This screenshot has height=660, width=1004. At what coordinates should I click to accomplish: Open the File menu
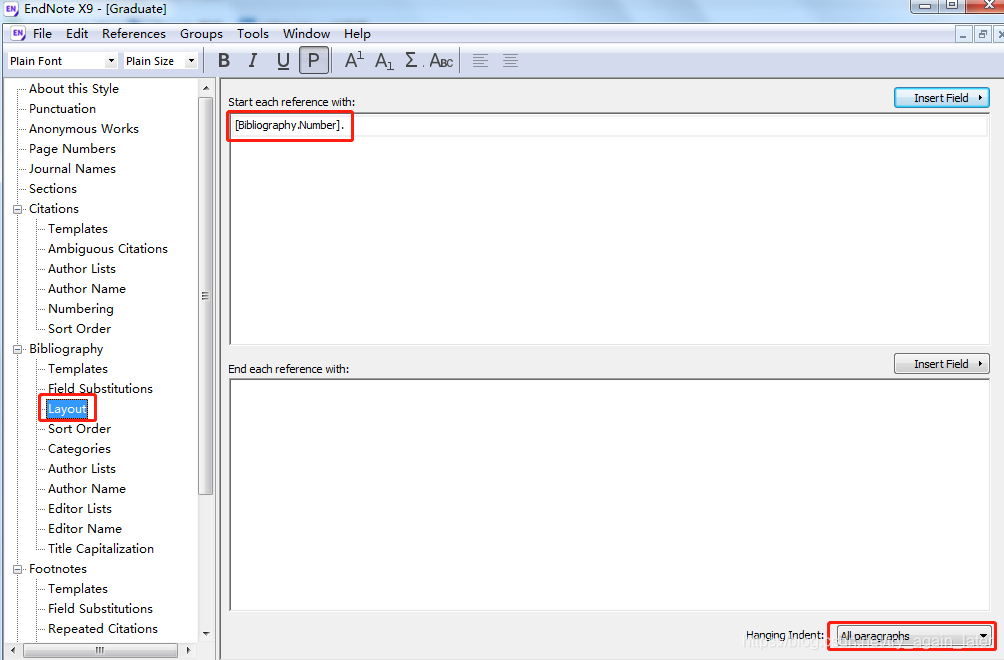tap(42, 33)
